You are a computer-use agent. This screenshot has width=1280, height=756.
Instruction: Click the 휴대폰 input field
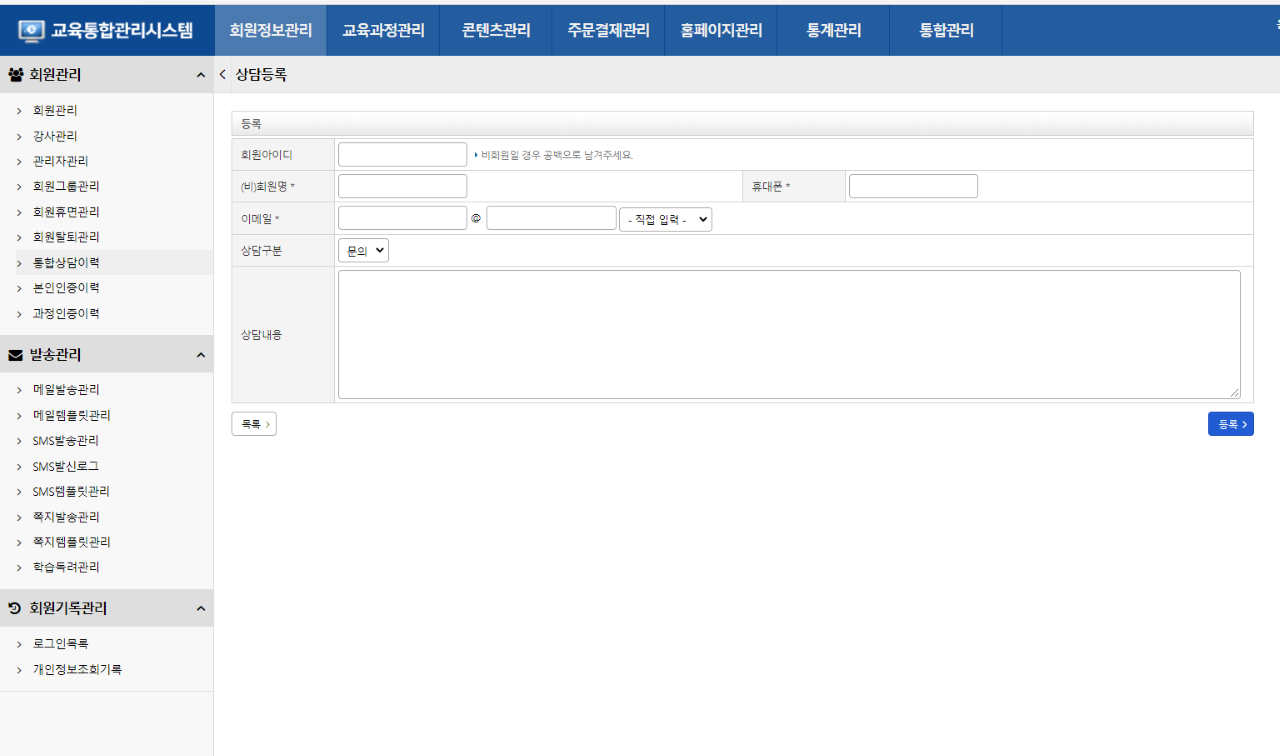click(913, 187)
